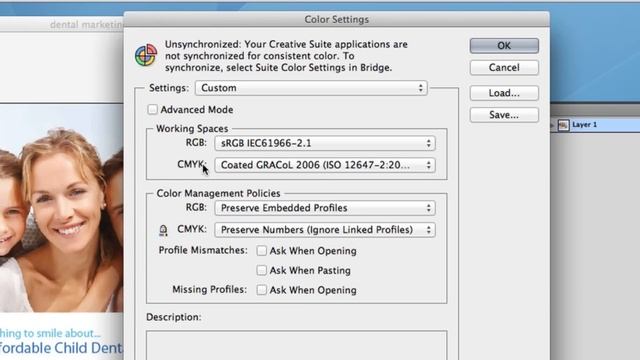Click the Unsynchronized message text
The image size is (640, 360).
[x=286, y=56]
